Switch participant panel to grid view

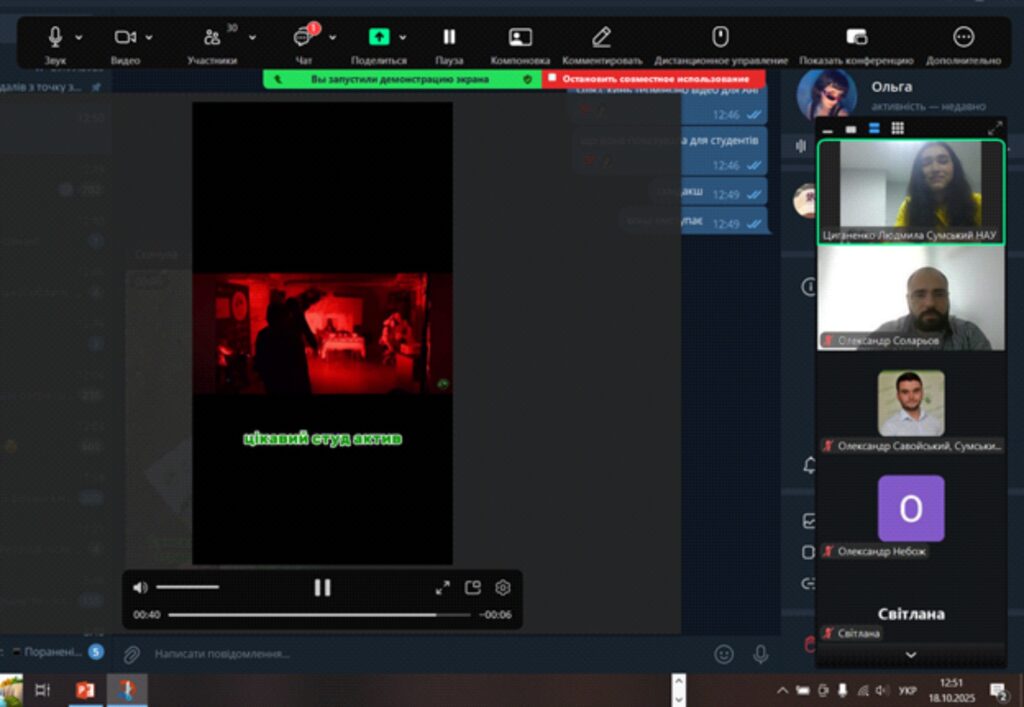point(897,129)
